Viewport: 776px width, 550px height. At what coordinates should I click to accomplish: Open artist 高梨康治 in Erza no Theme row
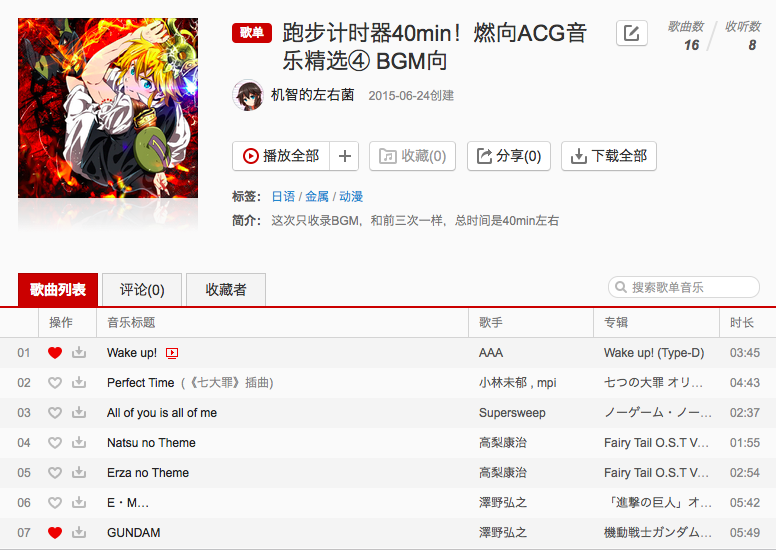(x=503, y=473)
